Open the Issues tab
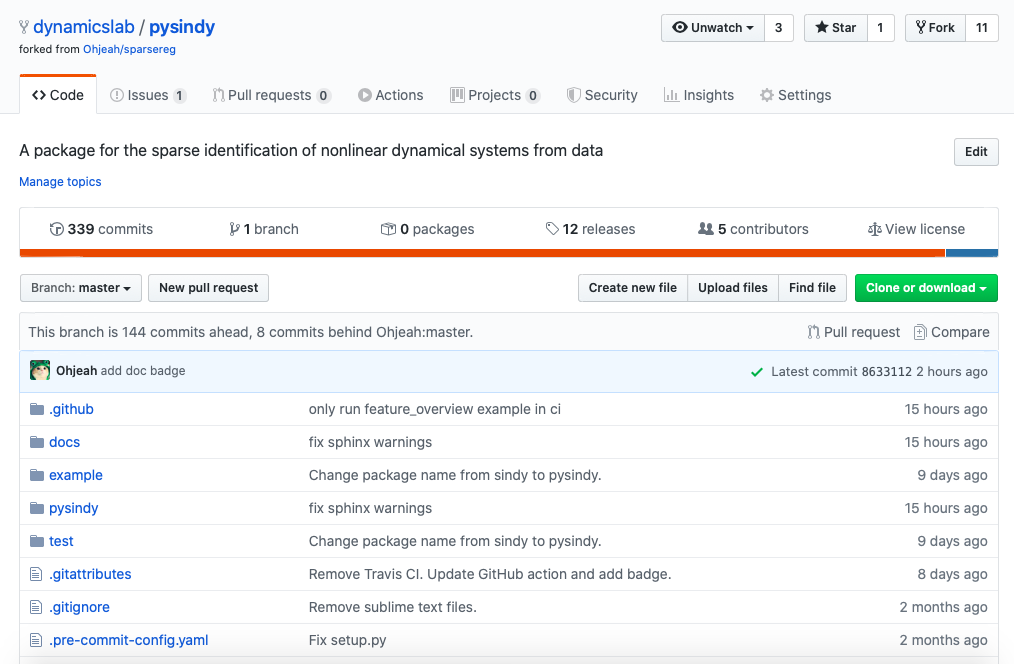The height and width of the screenshot is (664, 1014). pyautogui.click(x=148, y=95)
